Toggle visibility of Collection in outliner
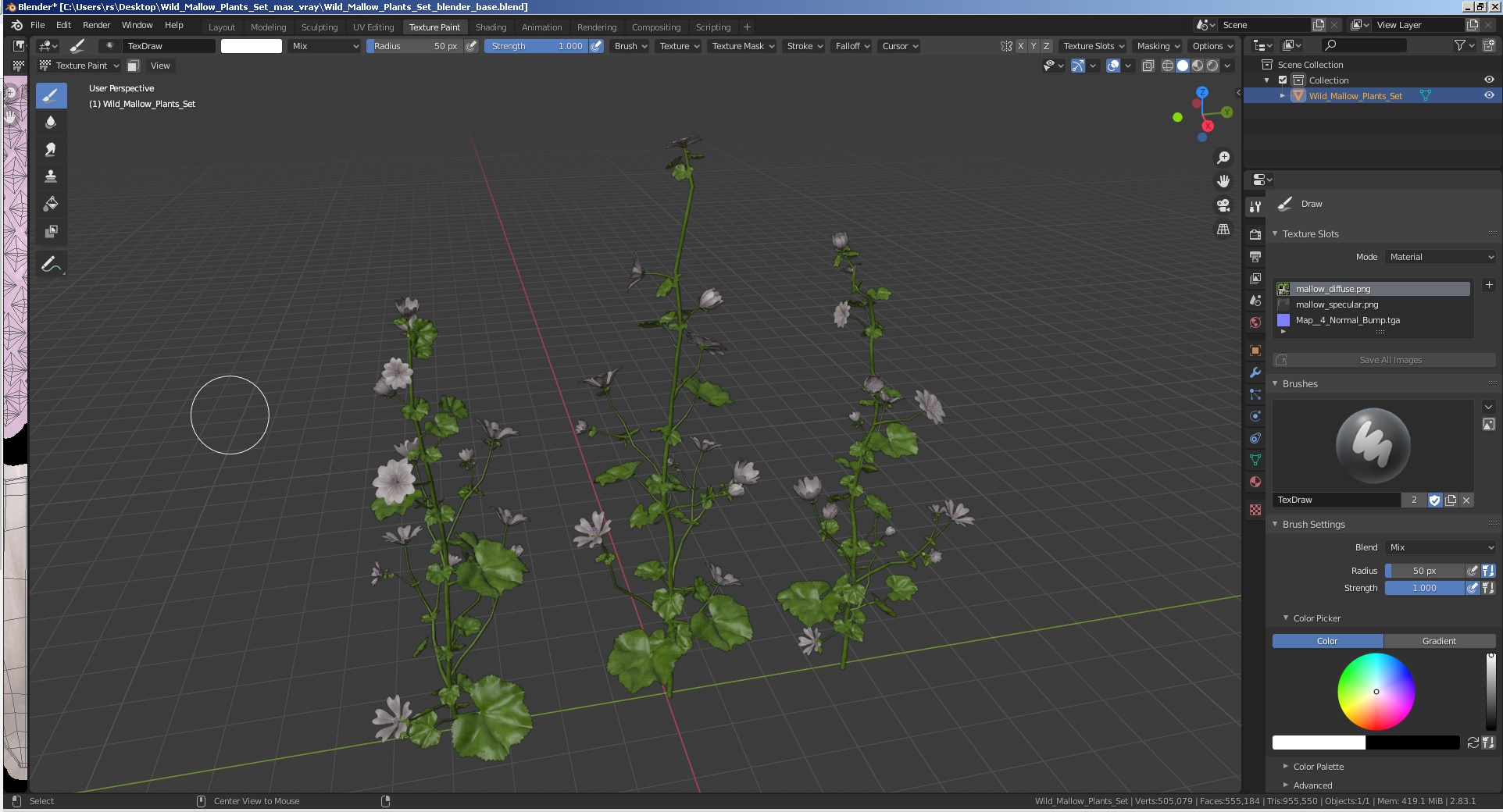 (x=1489, y=80)
